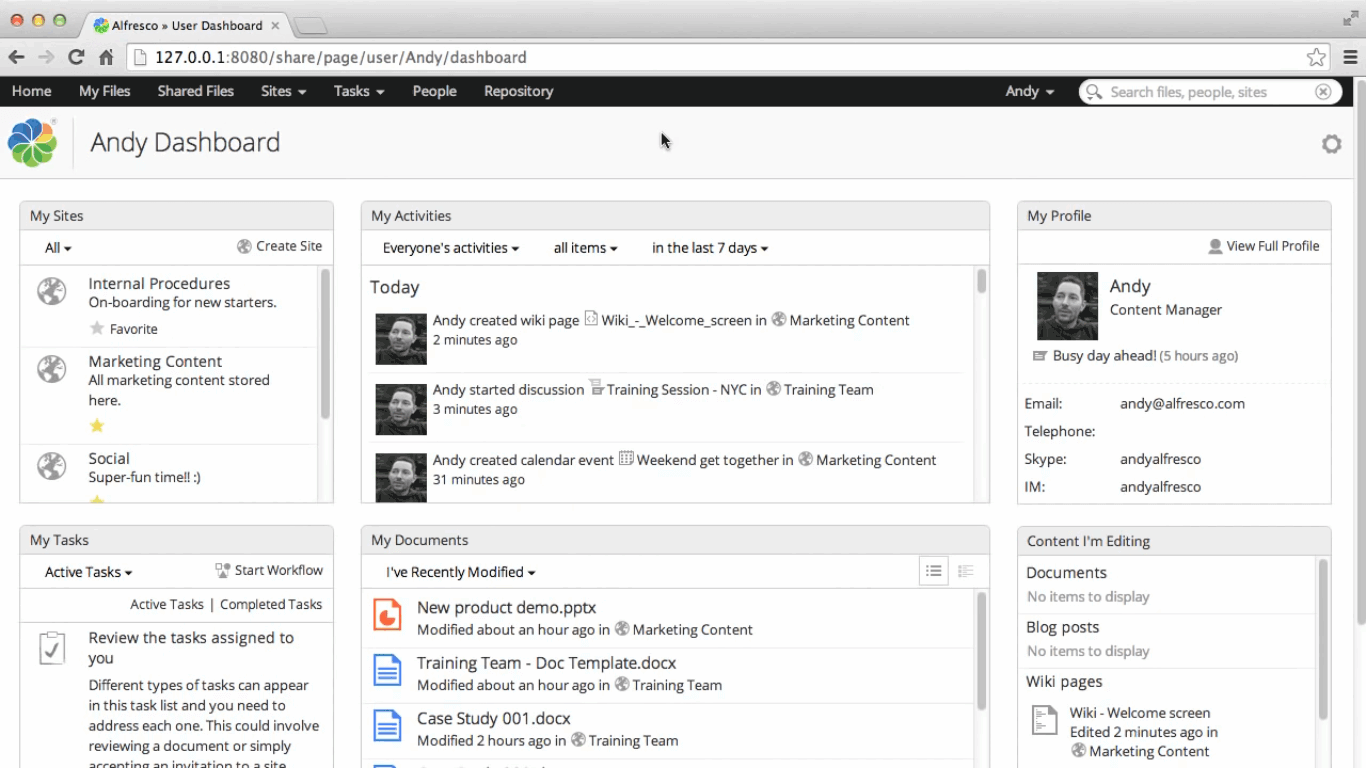1366x768 pixels.
Task: Click the Content I'm Editing scrollbar
Action: click(1323, 640)
